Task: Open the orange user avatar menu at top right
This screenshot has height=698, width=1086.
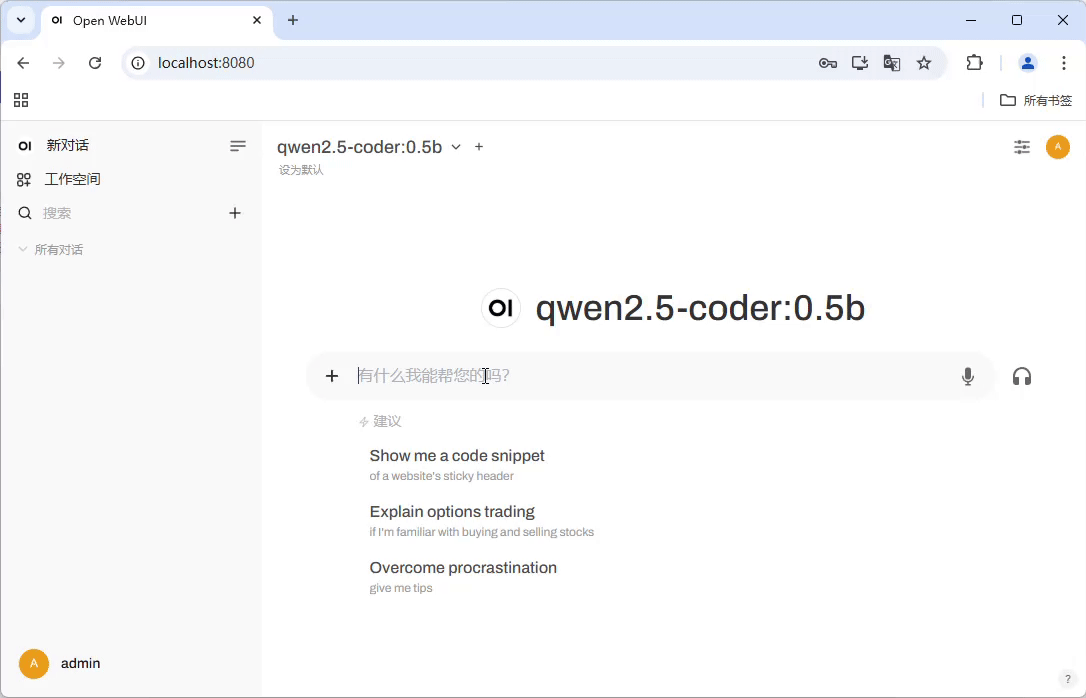Action: (x=1058, y=147)
